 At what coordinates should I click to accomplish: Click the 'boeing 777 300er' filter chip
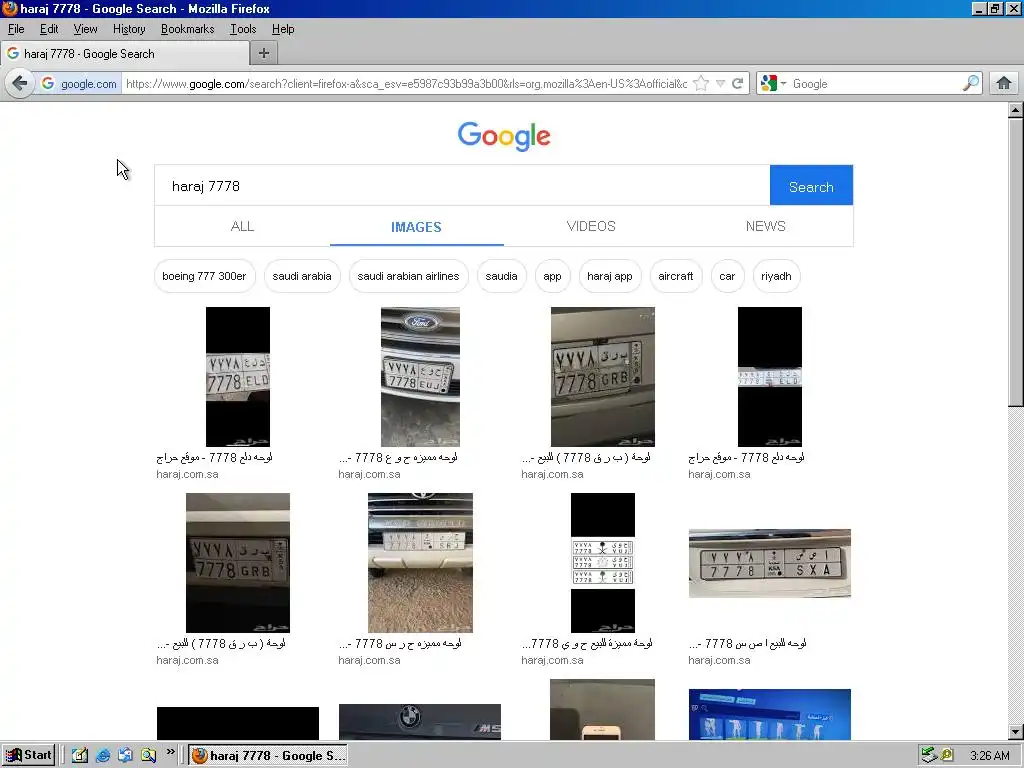204,276
